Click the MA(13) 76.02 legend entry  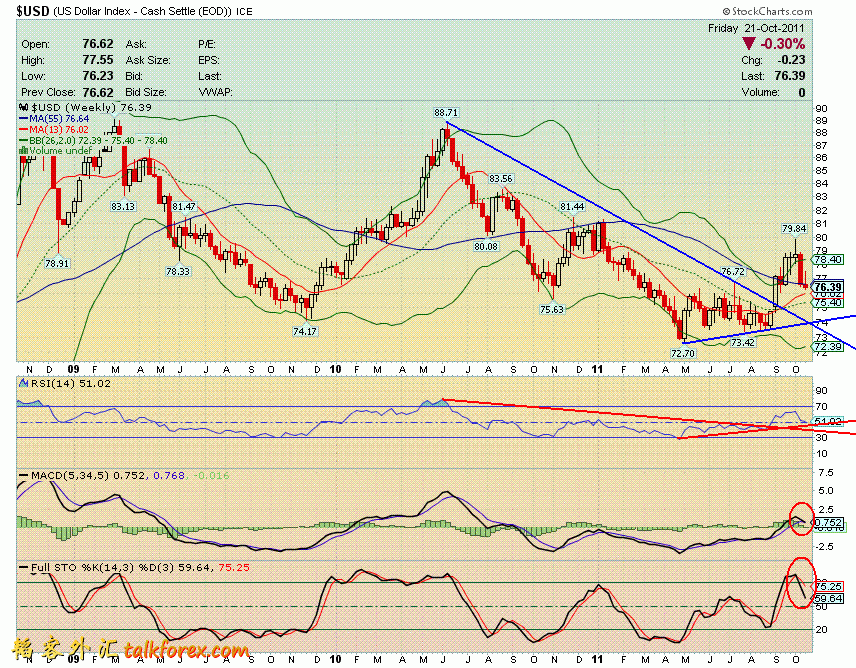[x=55, y=129]
